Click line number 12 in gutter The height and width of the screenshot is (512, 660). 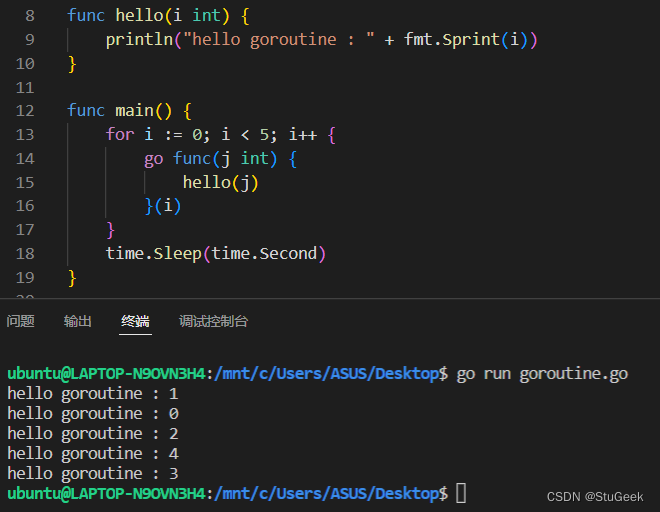[x=25, y=111]
